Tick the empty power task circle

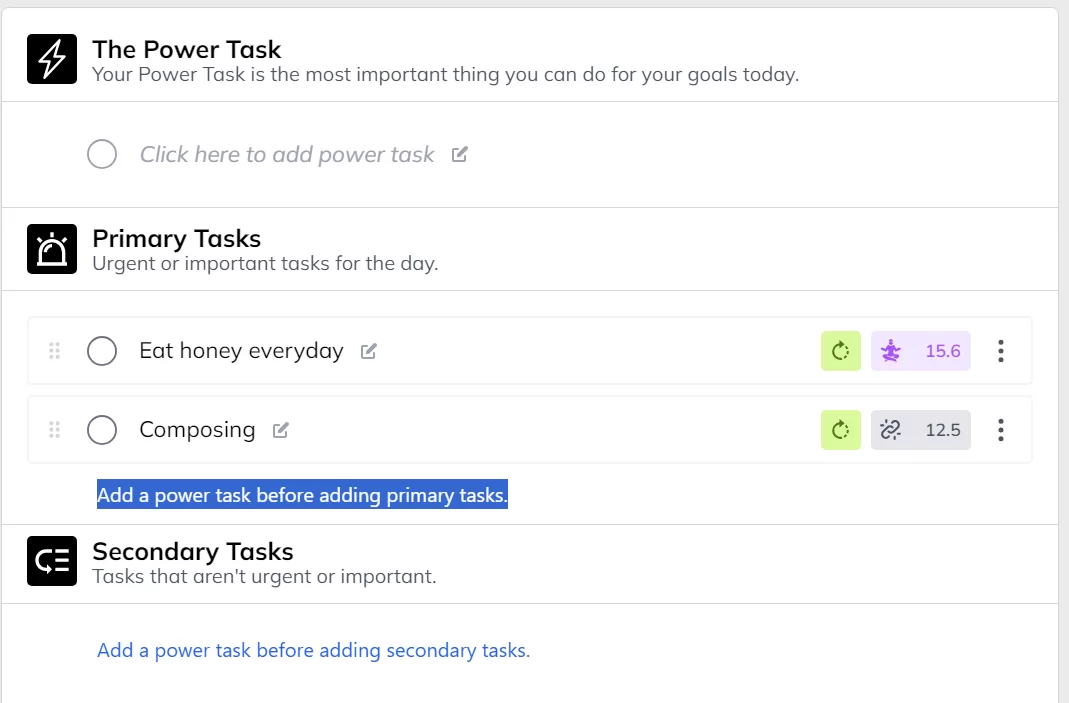102,154
